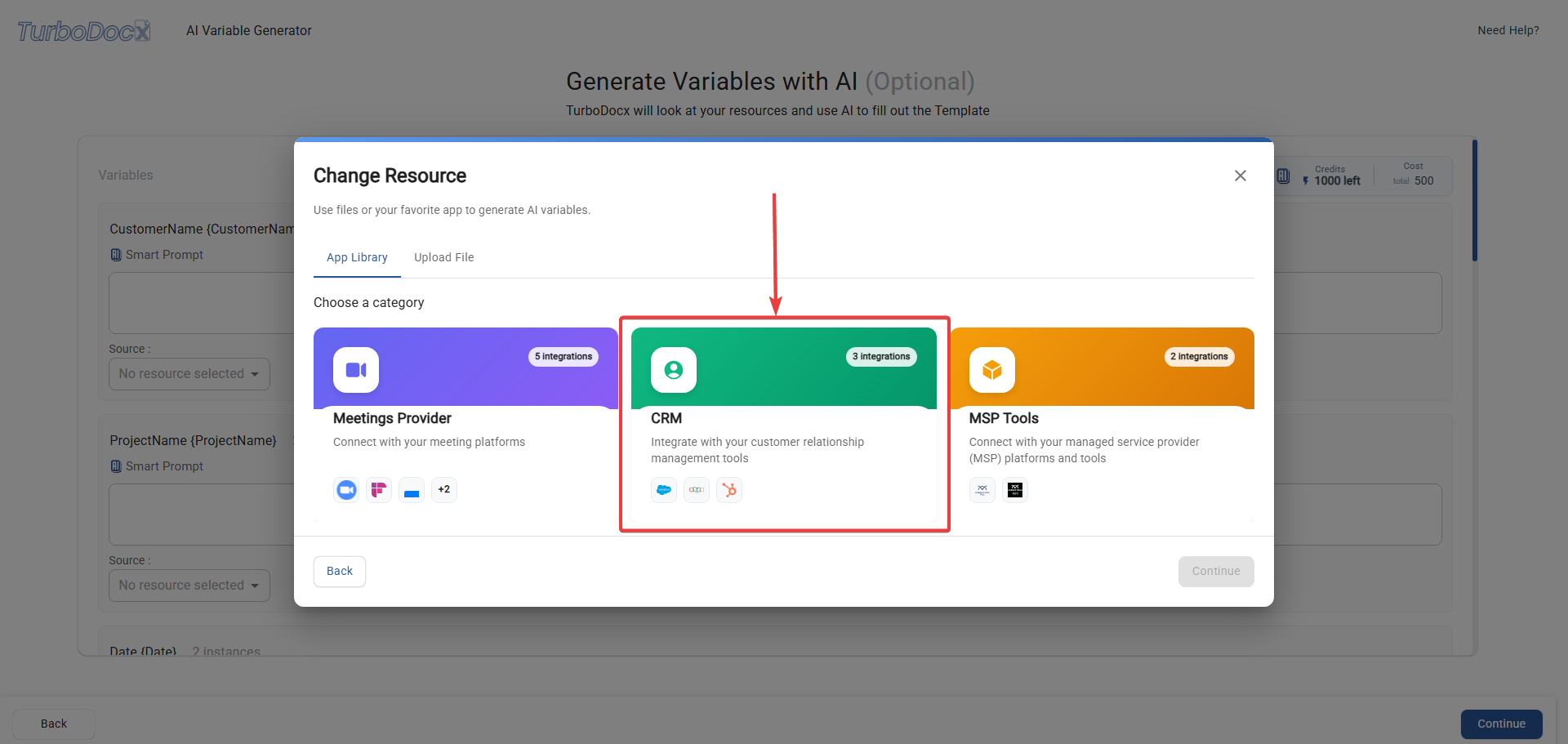Choose the MSP Tools category card

1102,425
